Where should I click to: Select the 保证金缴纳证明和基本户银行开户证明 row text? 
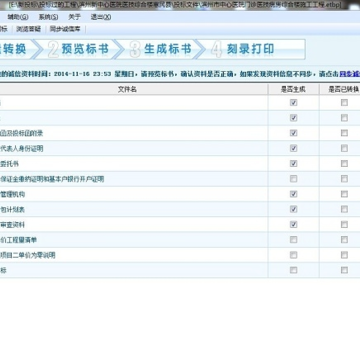[x=52, y=179]
